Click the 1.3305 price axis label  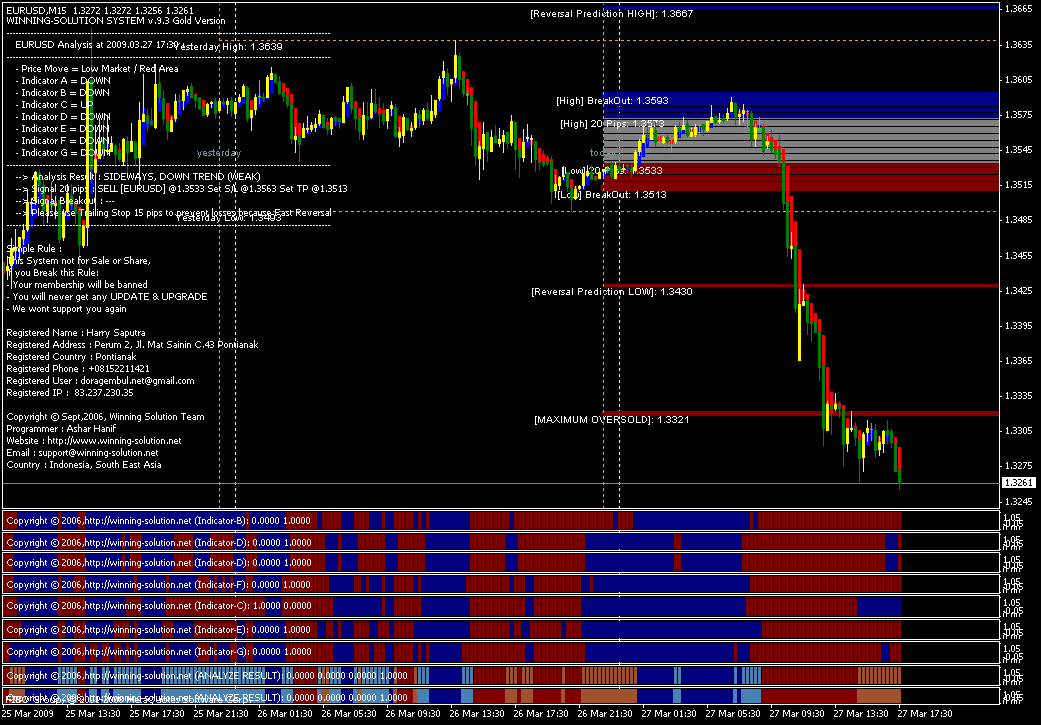1018,430
